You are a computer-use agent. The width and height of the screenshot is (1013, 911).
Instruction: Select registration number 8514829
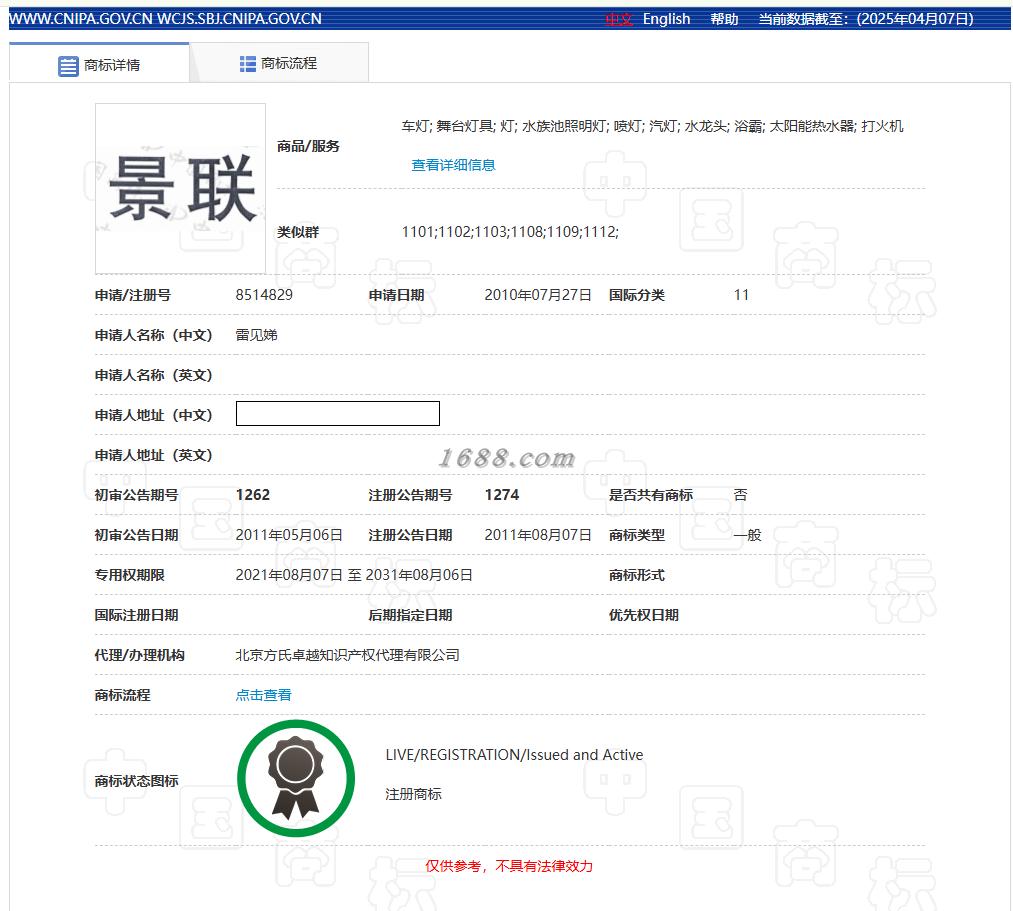tap(264, 295)
